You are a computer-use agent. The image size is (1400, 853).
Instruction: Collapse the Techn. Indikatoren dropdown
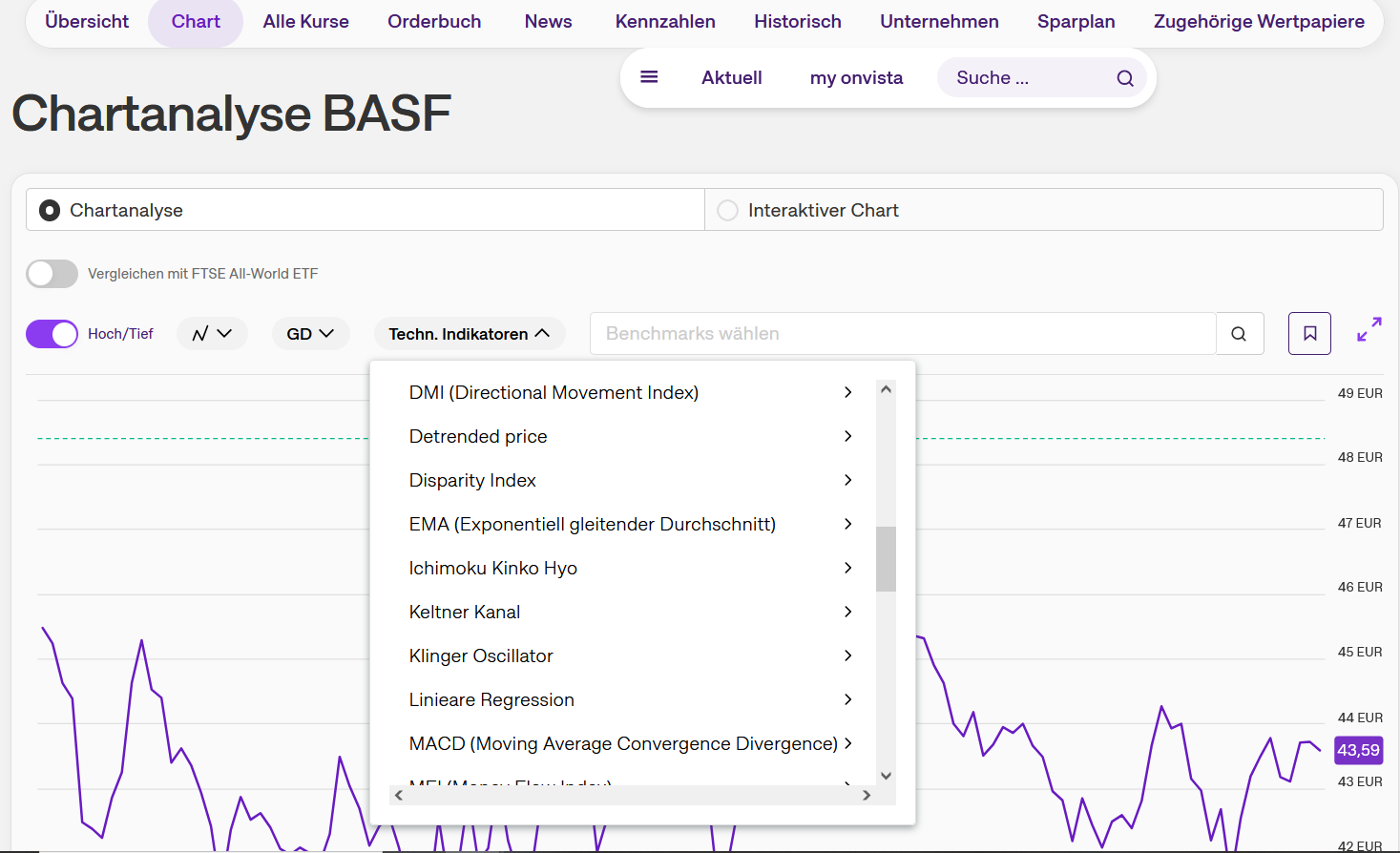[469, 334]
